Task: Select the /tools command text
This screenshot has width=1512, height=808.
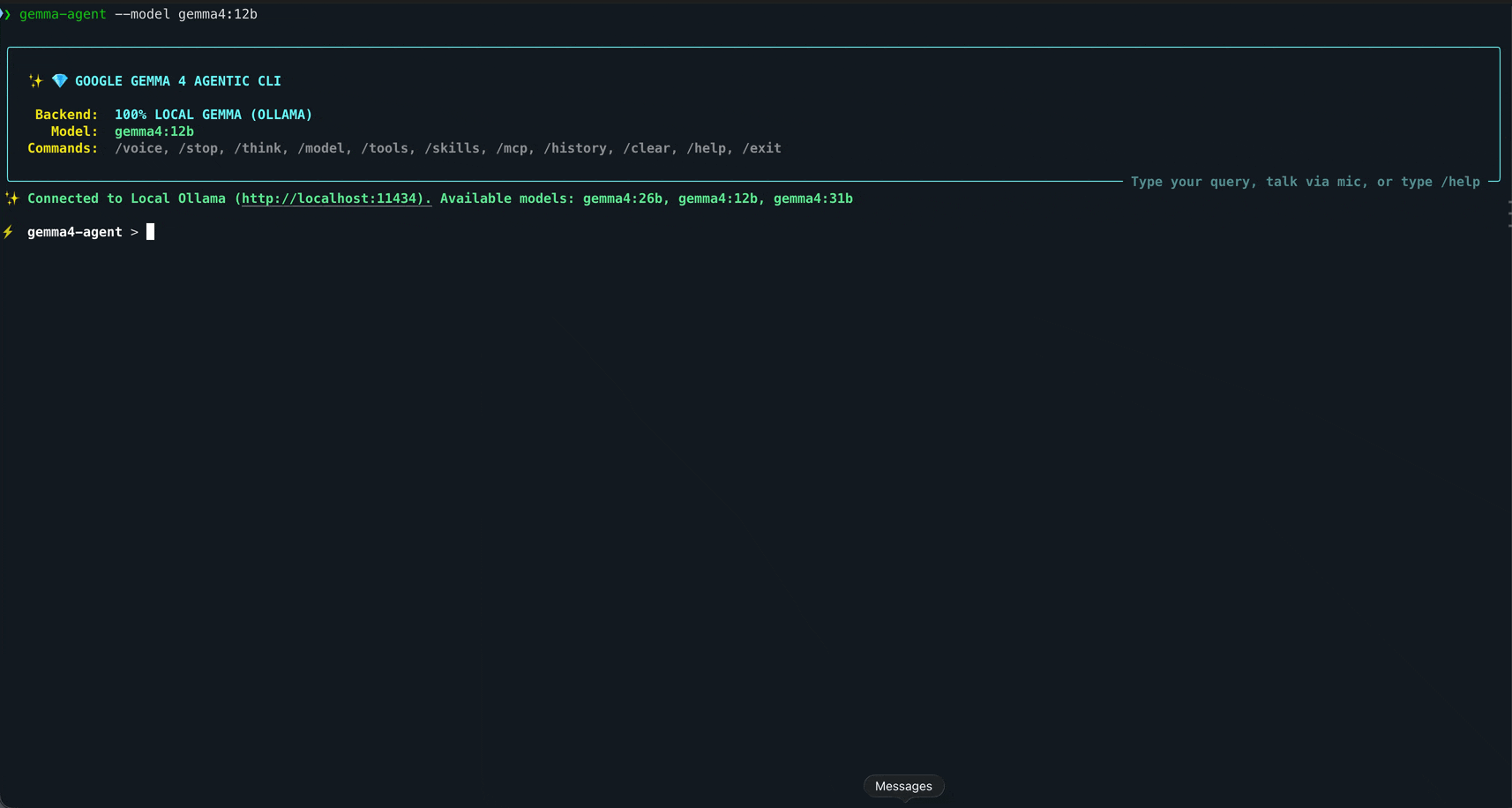Action: coord(385,148)
